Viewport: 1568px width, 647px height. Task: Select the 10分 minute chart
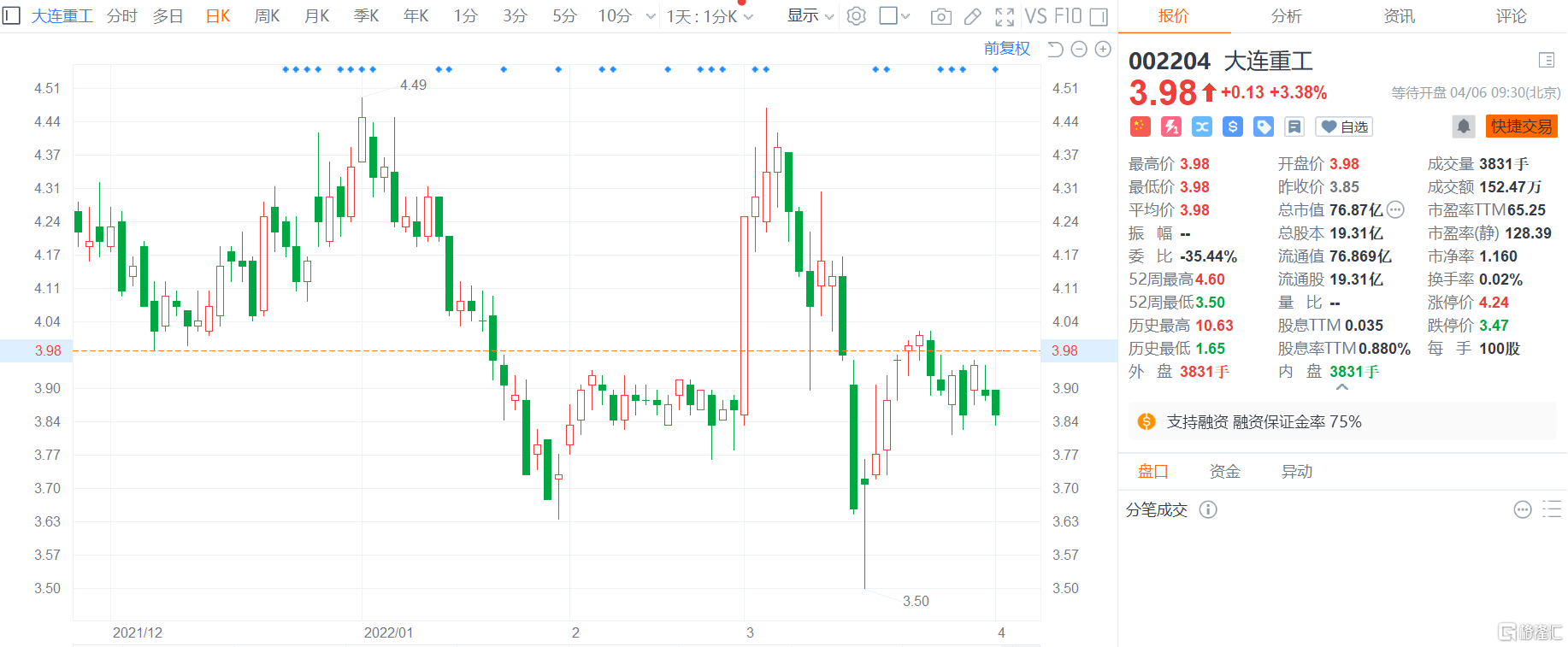coord(615,15)
